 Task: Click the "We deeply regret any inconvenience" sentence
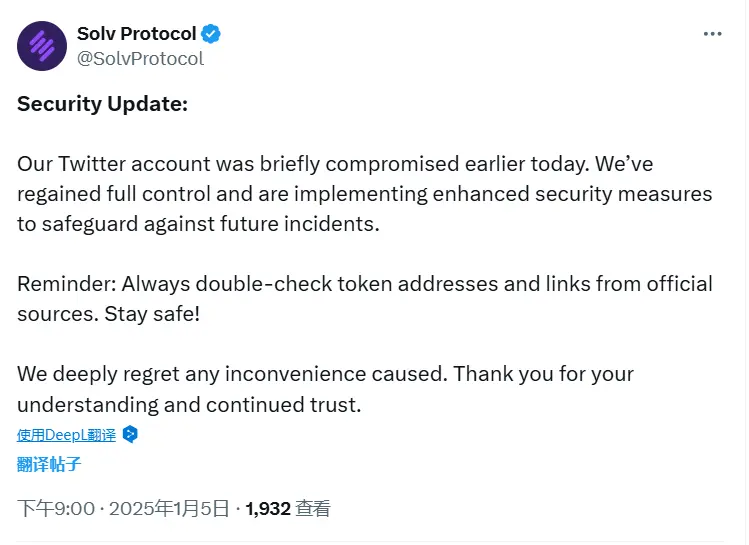click(x=232, y=374)
